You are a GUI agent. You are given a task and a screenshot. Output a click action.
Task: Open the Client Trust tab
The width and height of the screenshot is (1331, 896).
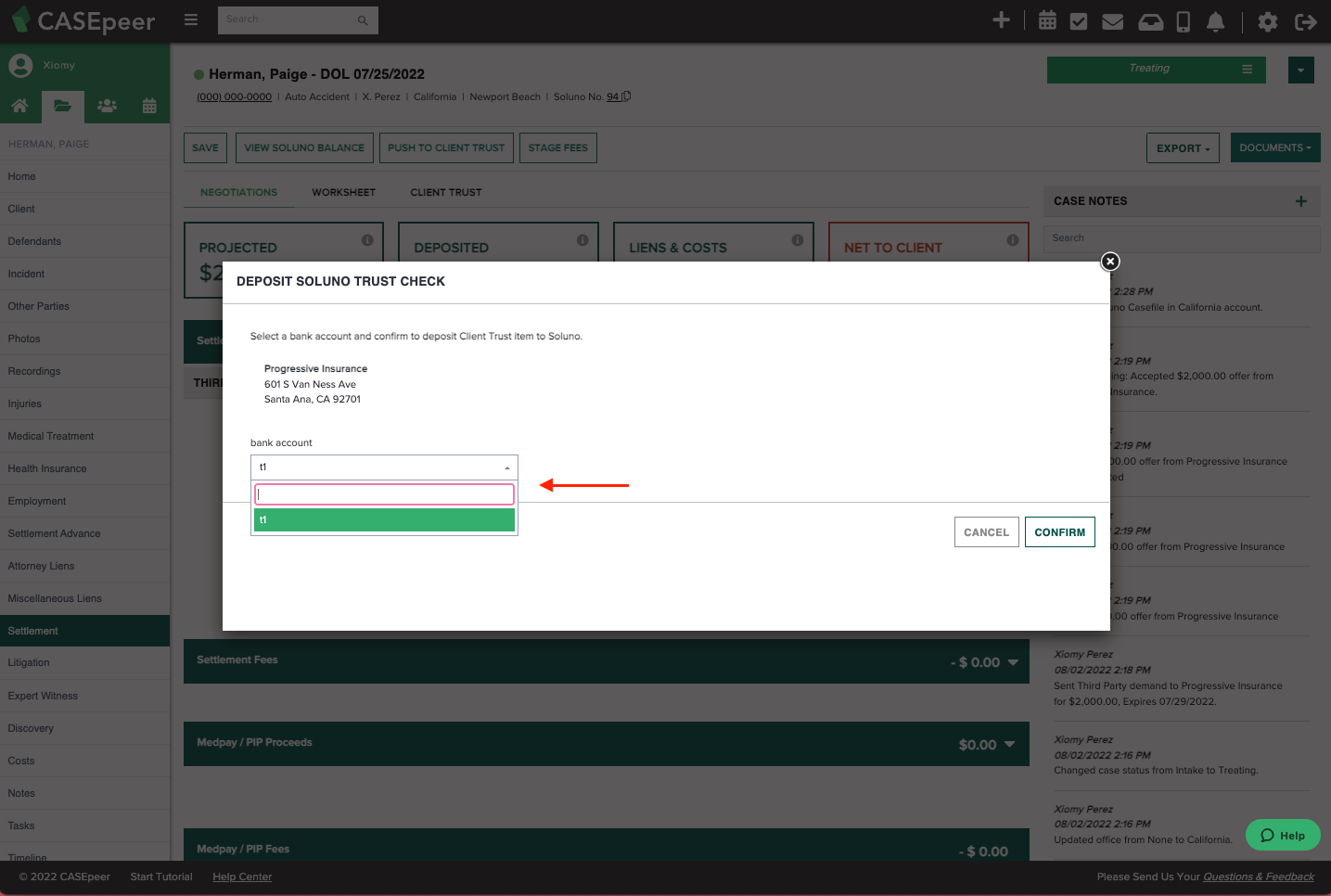(446, 192)
